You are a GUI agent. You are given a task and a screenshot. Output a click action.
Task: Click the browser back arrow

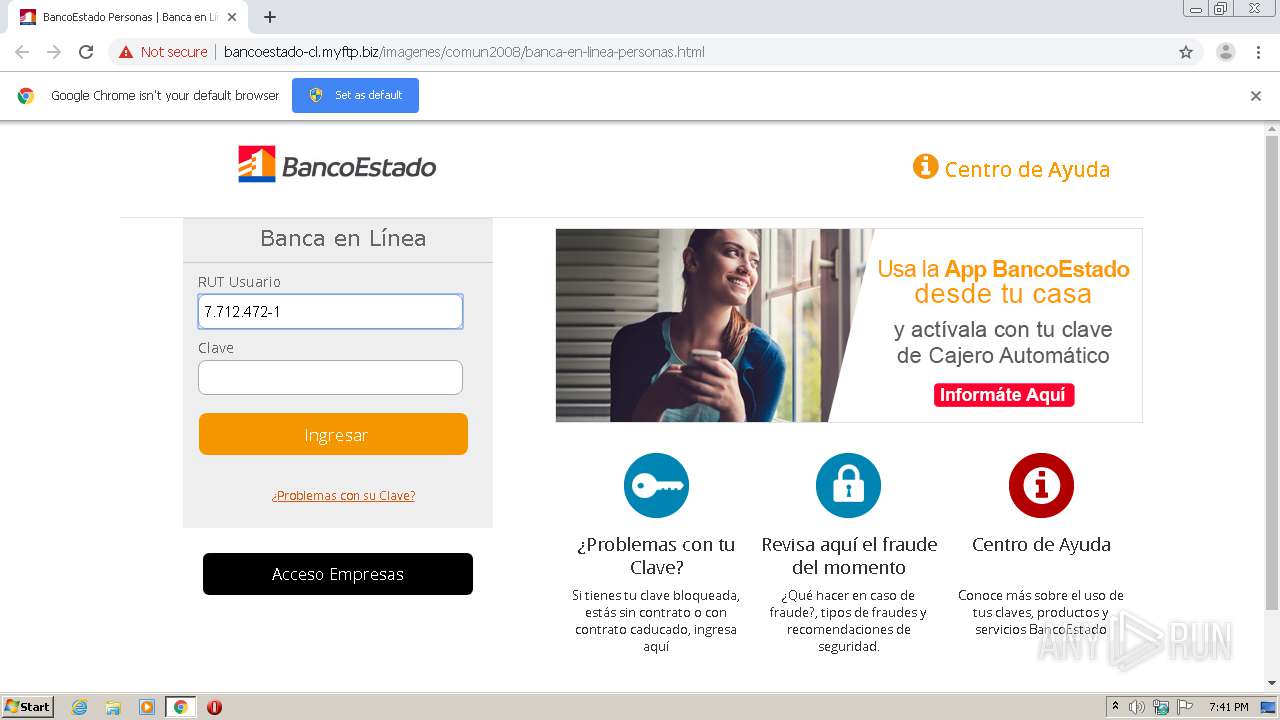[22, 52]
